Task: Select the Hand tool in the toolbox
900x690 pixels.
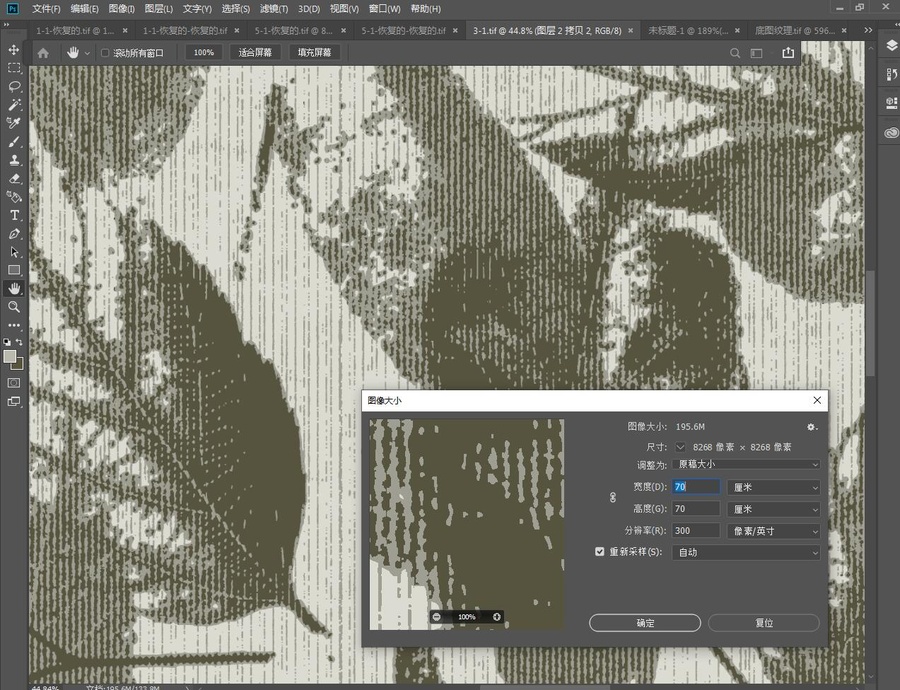Action: 14,289
